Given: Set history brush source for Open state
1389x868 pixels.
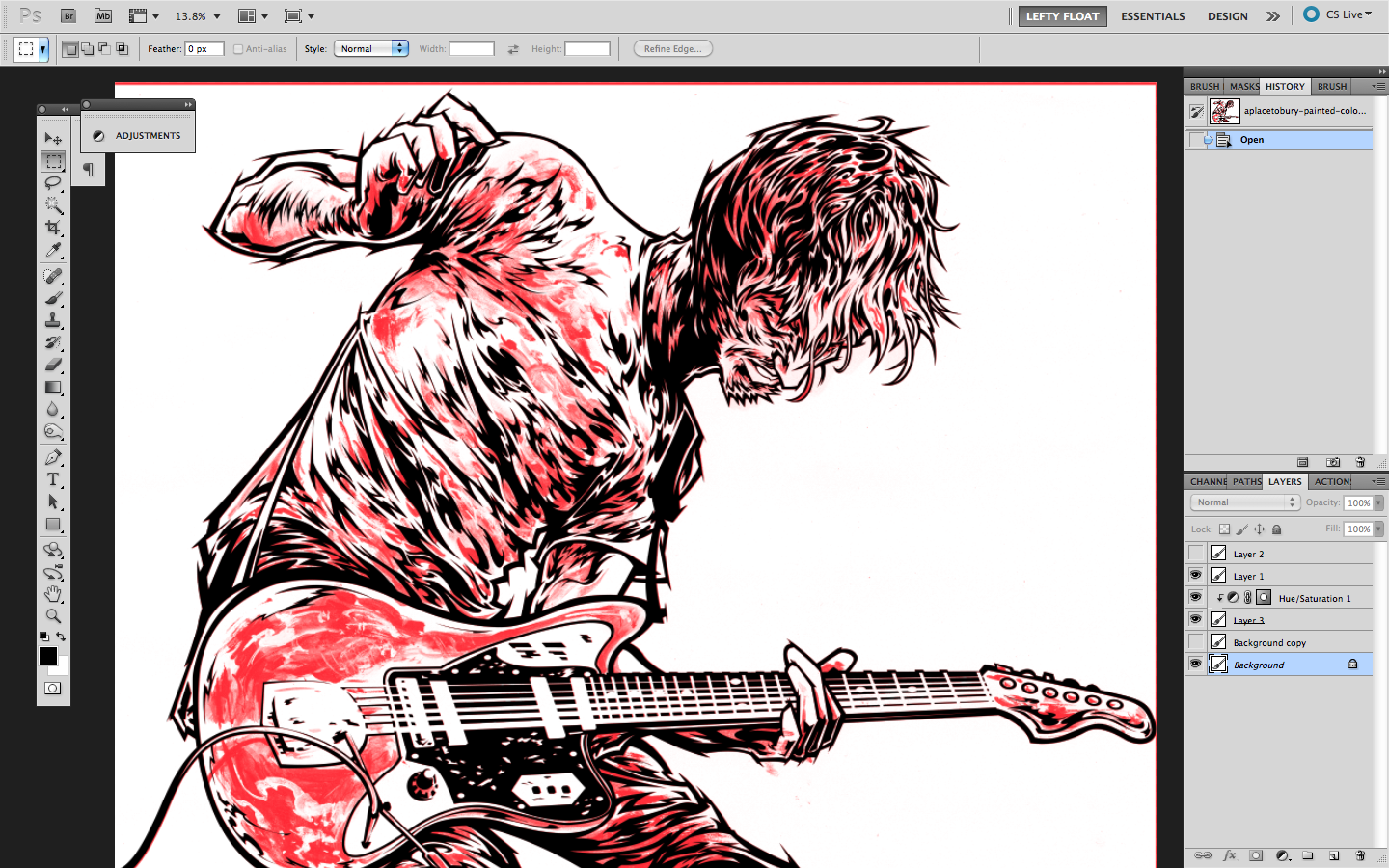Looking at the screenshot, I should [1197, 140].
